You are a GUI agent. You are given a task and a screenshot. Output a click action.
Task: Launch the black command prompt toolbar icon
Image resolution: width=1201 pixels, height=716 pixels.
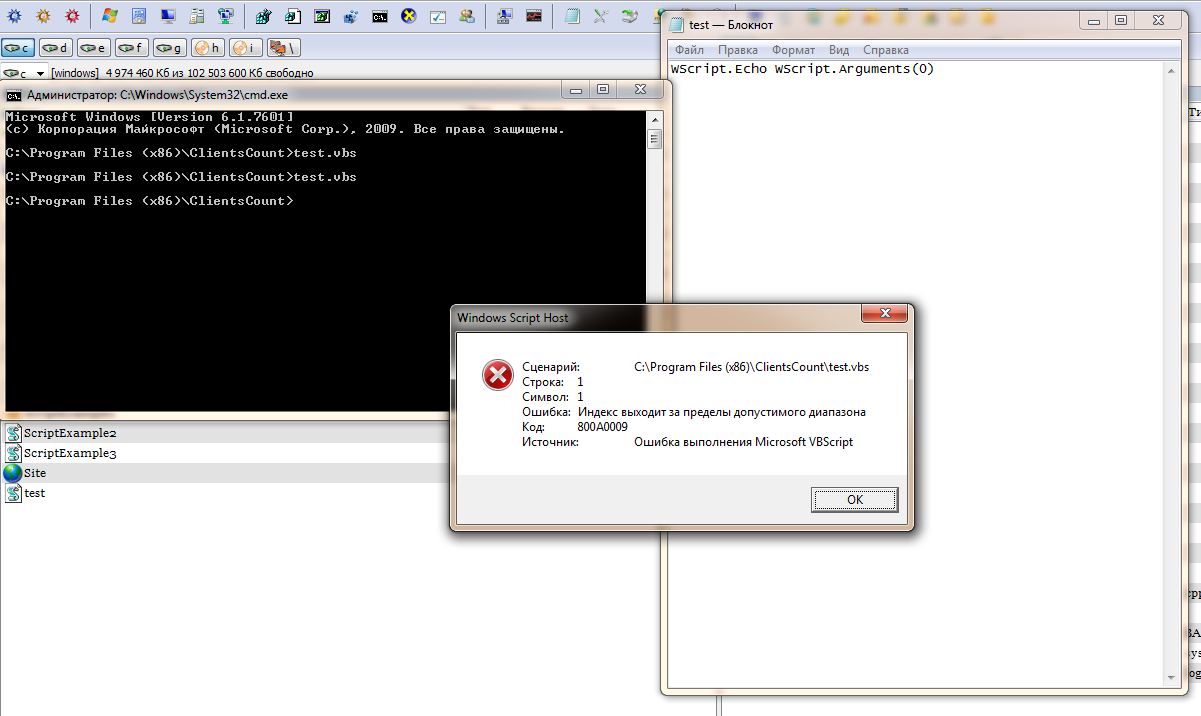pyautogui.click(x=380, y=16)
